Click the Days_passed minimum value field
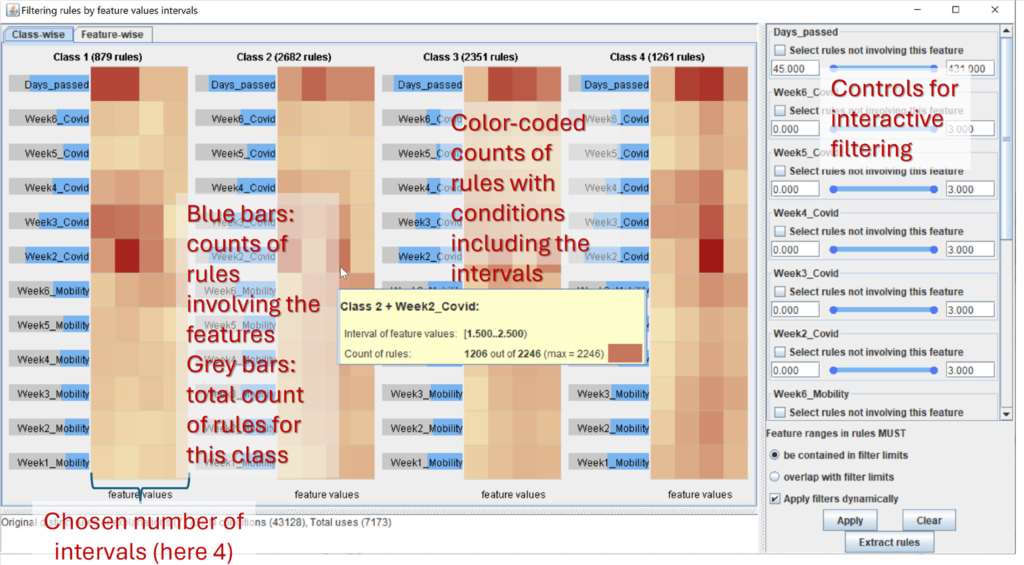This screenshot has width=1024, height=565. (795, 69)
